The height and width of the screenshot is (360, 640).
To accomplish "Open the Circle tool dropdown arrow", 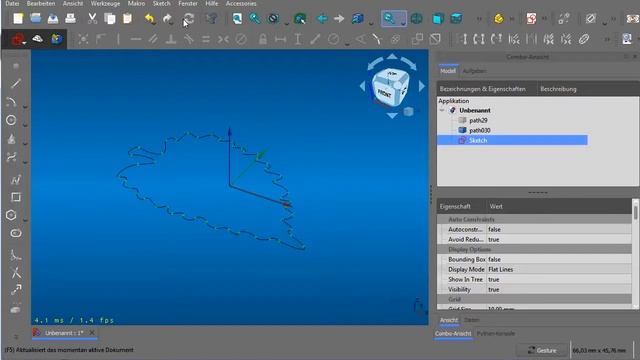I will 25,124.
